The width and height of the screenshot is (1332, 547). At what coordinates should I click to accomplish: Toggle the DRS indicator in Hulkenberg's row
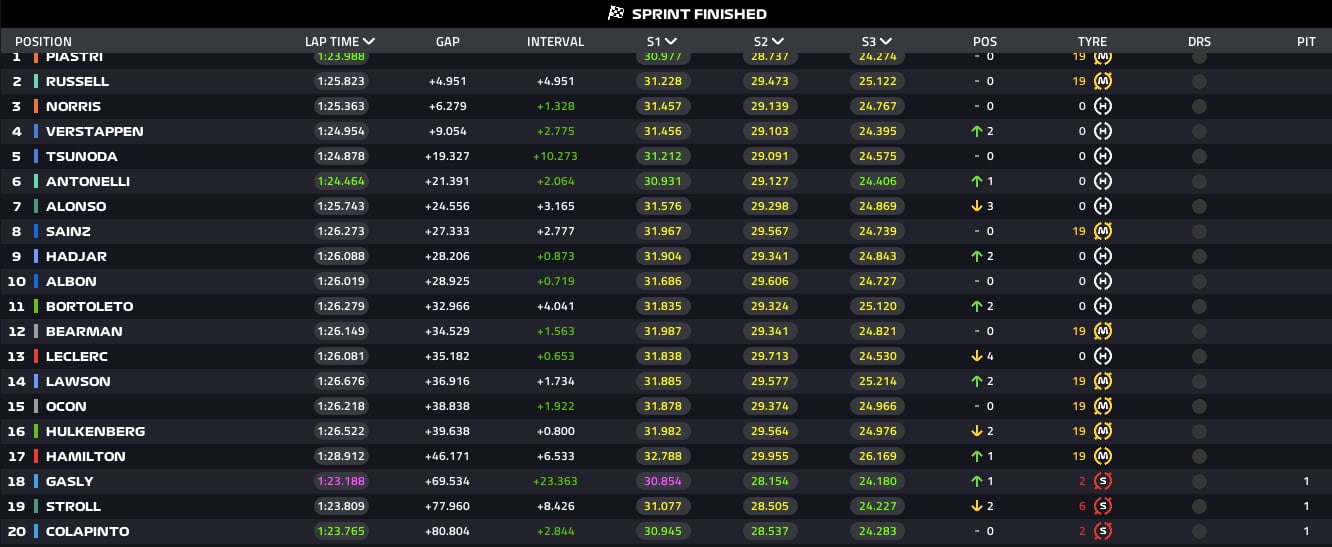(1199, 431)
